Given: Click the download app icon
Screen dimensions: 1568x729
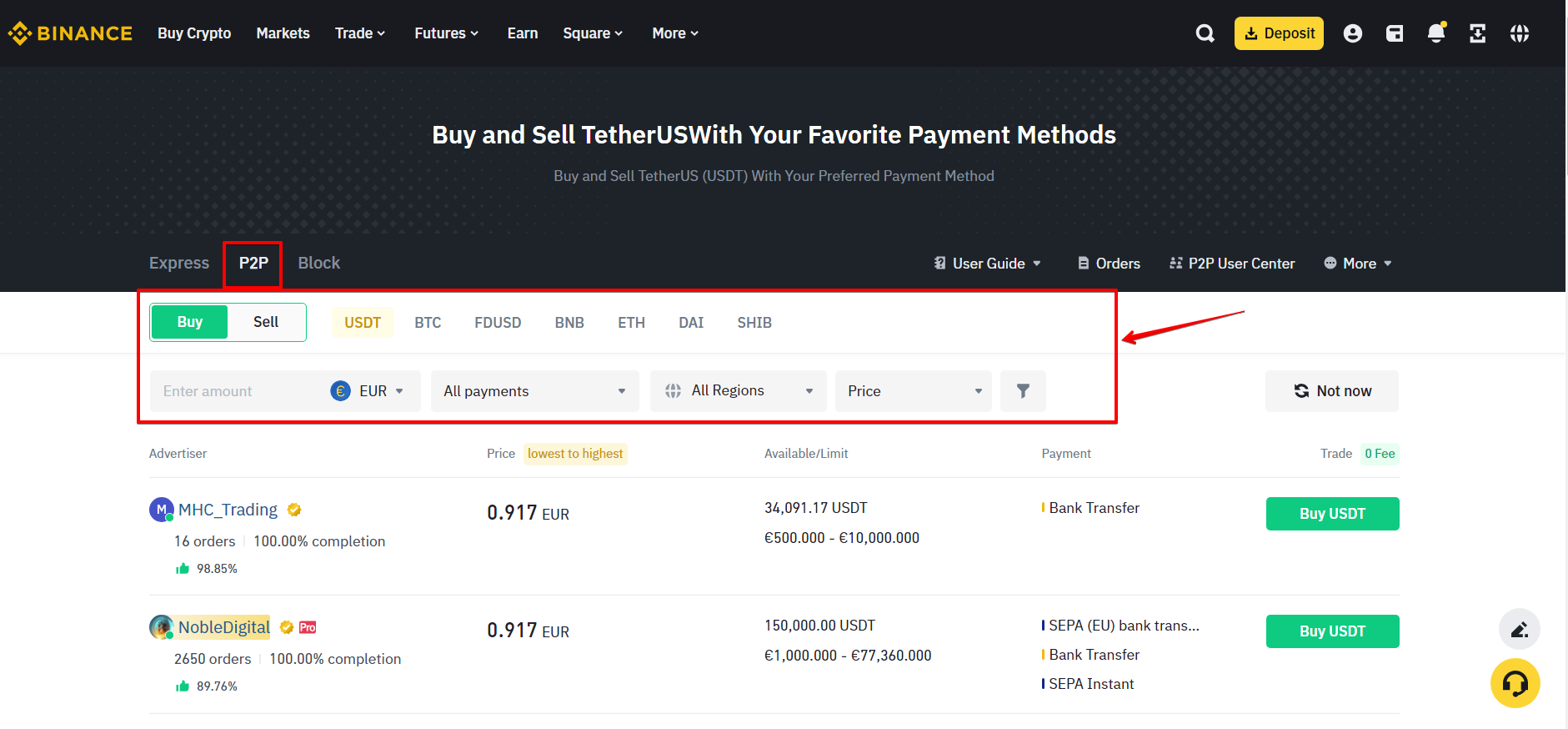Looking at the screenshot, I should pyautogui.click(x=1478, y=33).
